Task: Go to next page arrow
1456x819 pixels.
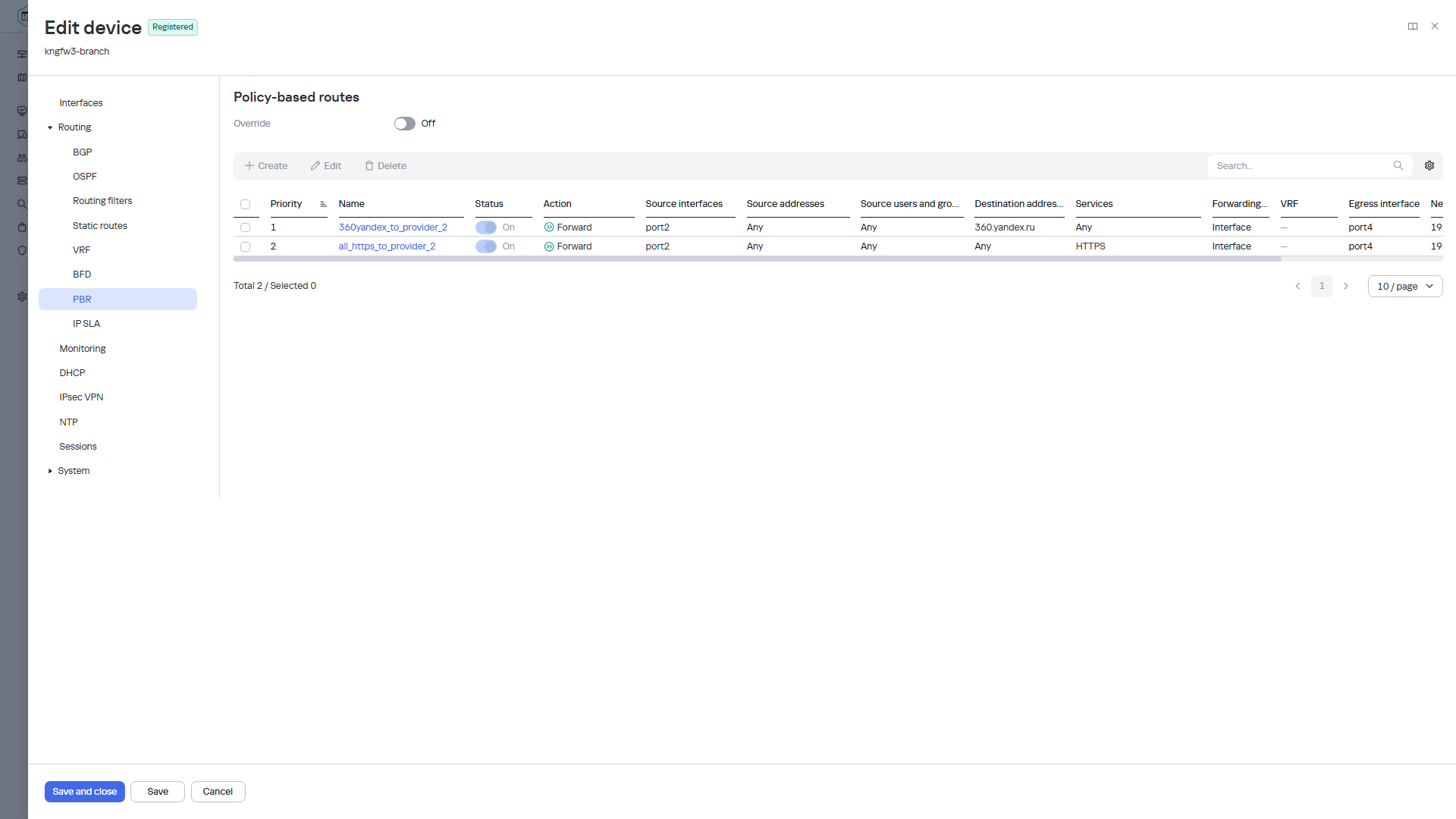Action: [1346, 287]
